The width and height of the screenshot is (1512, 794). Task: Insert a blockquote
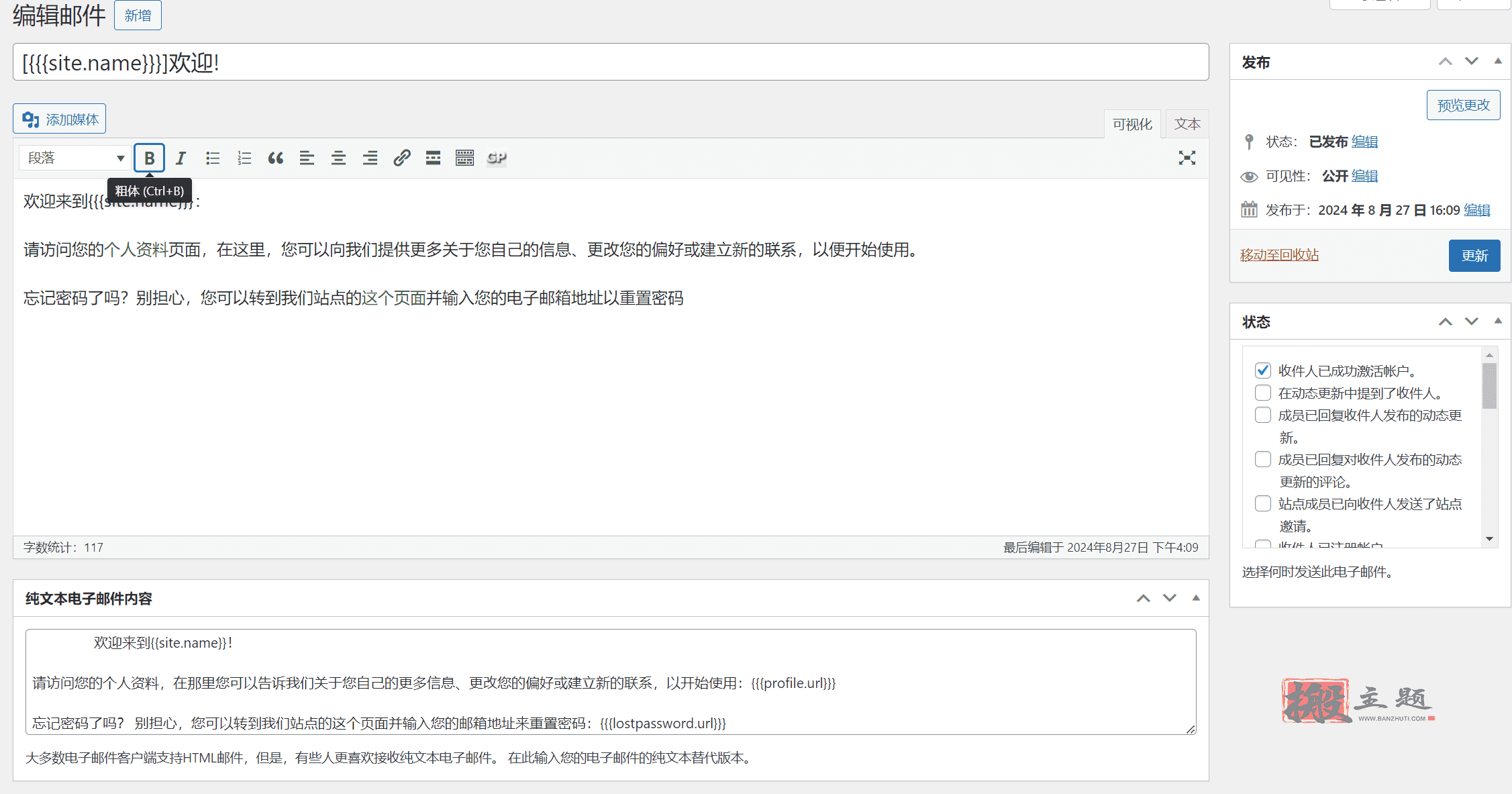pyautogui.click(x=276, y=158)
